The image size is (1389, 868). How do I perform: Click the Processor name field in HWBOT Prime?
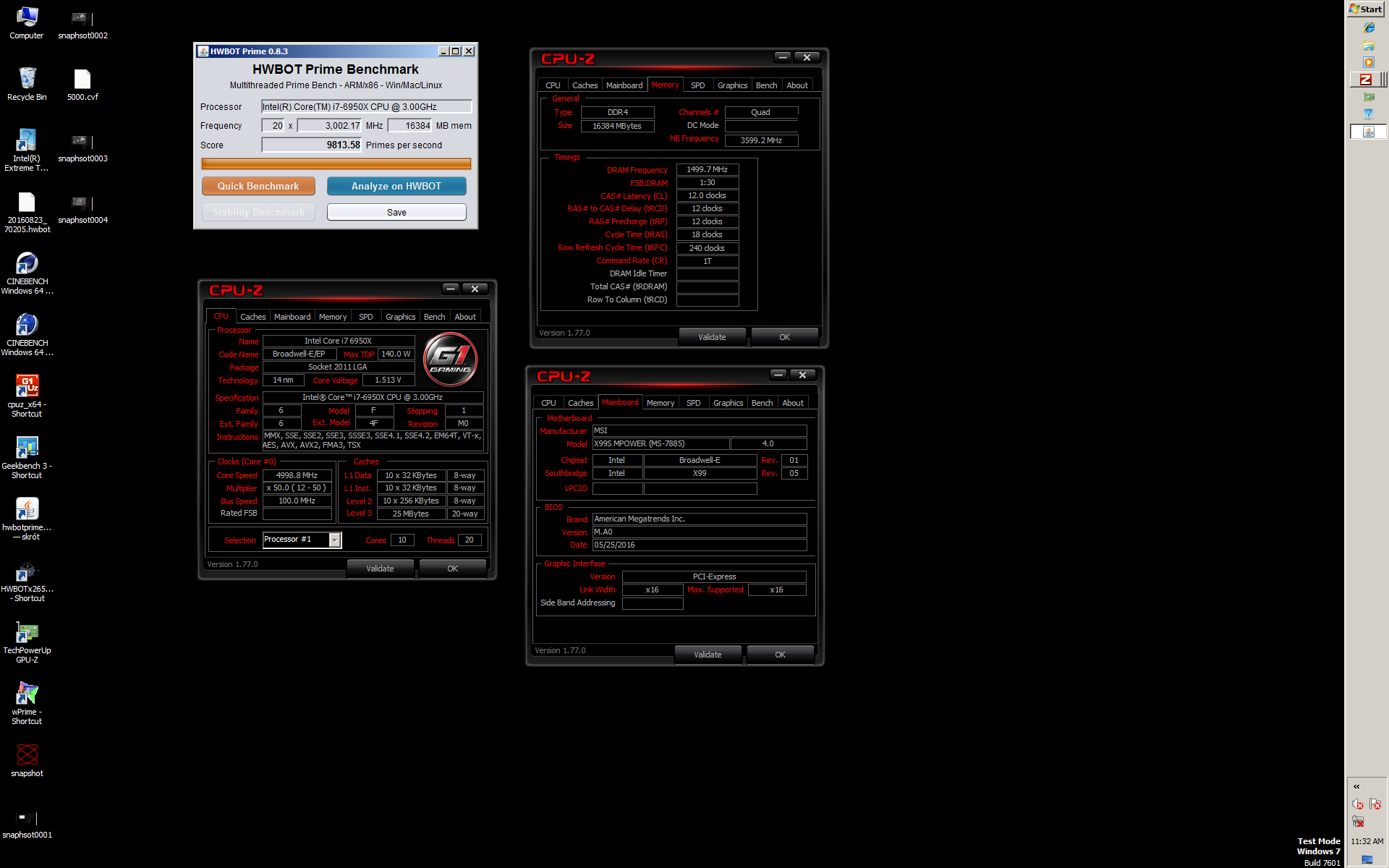click(x=366, y=106)
